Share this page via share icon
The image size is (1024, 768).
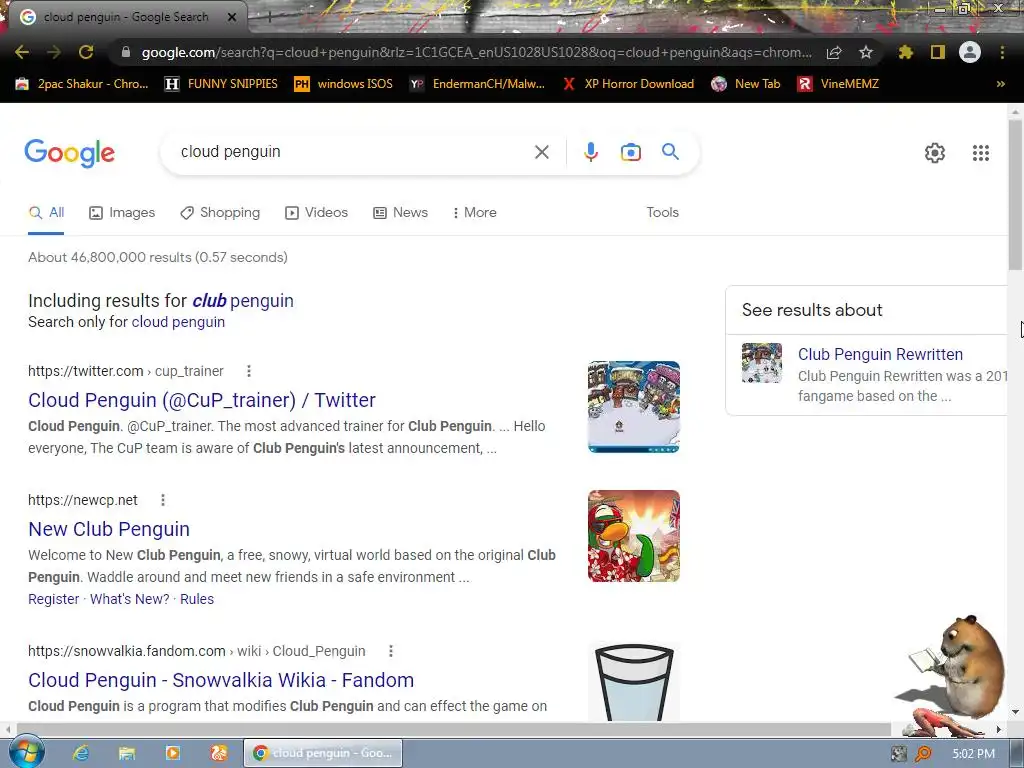[834, 52]
